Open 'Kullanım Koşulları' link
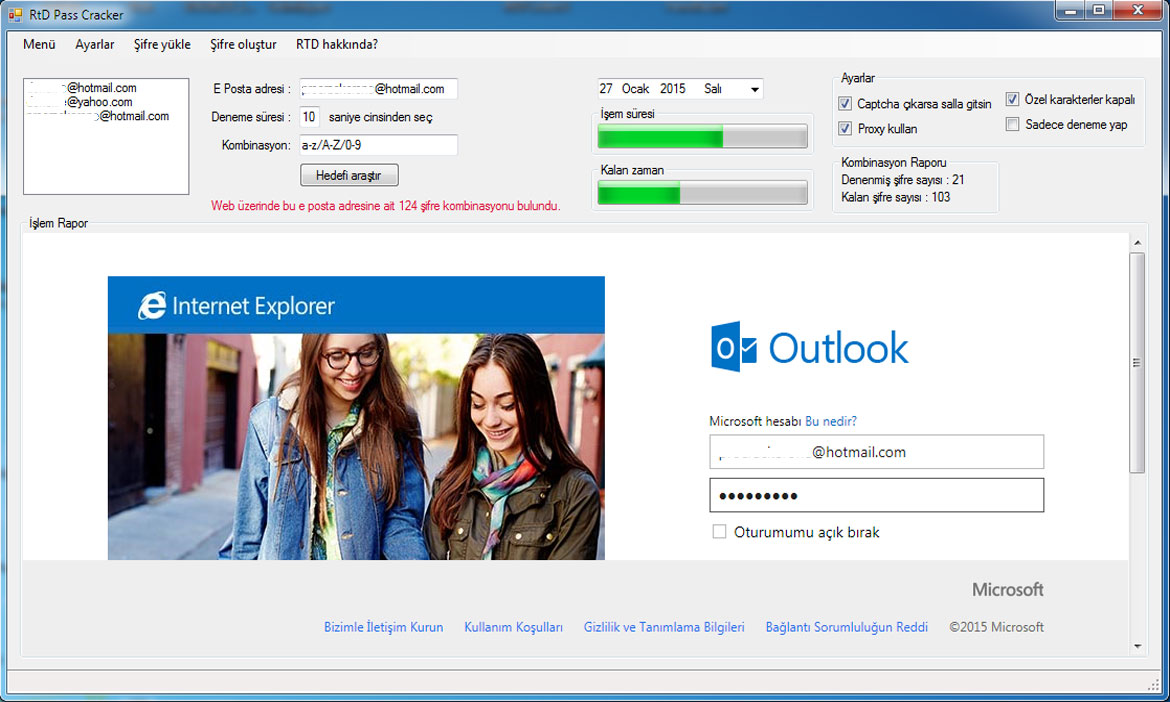 [513, 627]
